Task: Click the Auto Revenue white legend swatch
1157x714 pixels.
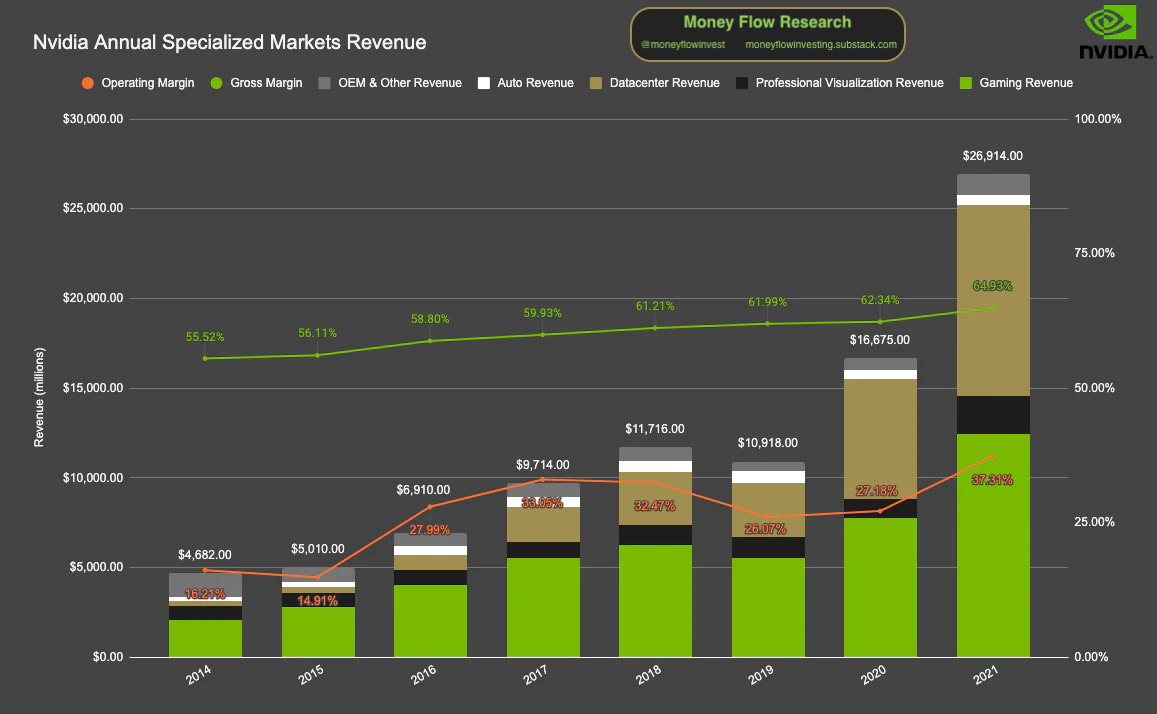Action: [484, 83]
